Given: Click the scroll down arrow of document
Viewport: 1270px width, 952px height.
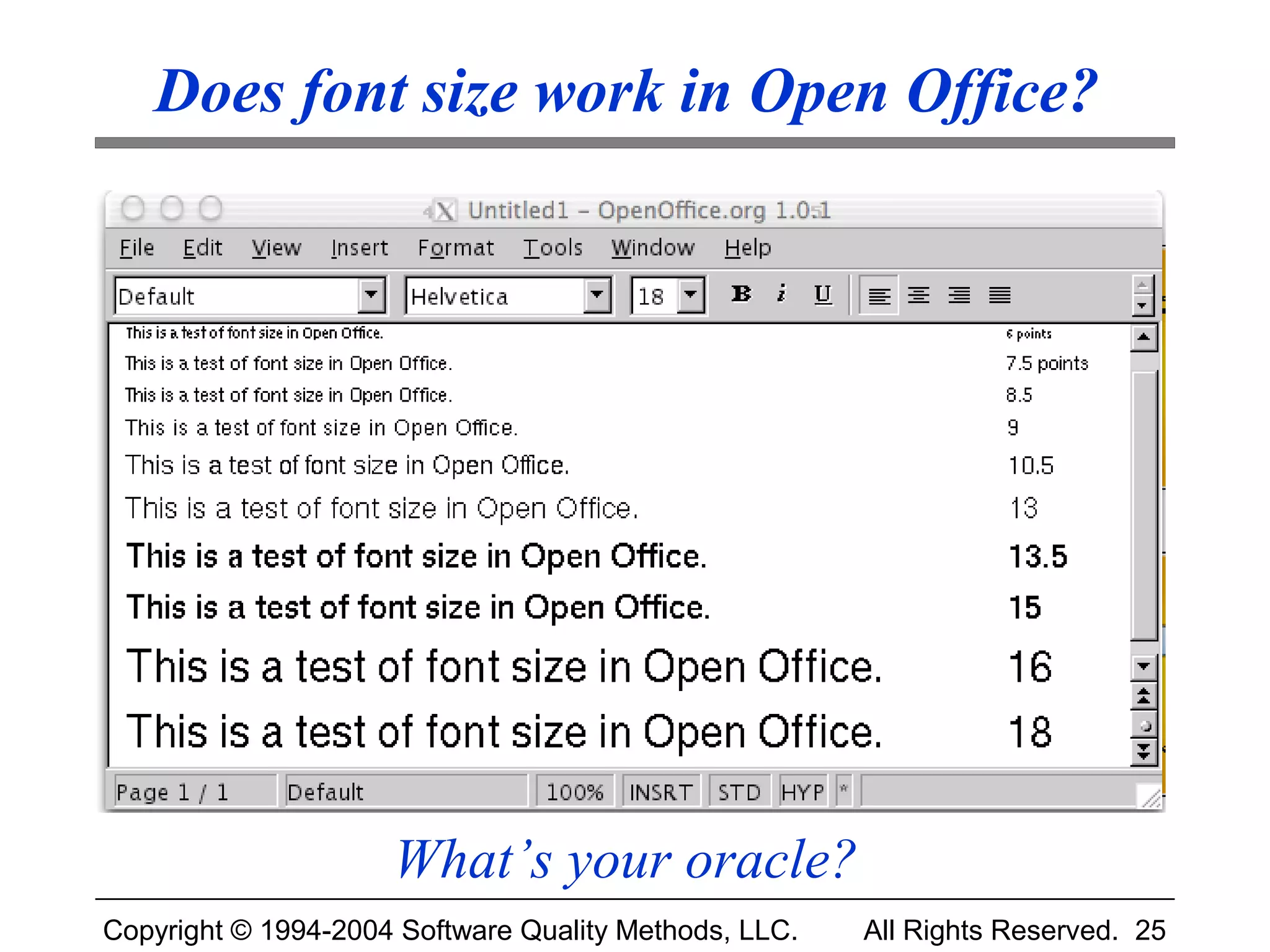Looking at the screenshot, I should (x=1144, y=667).
